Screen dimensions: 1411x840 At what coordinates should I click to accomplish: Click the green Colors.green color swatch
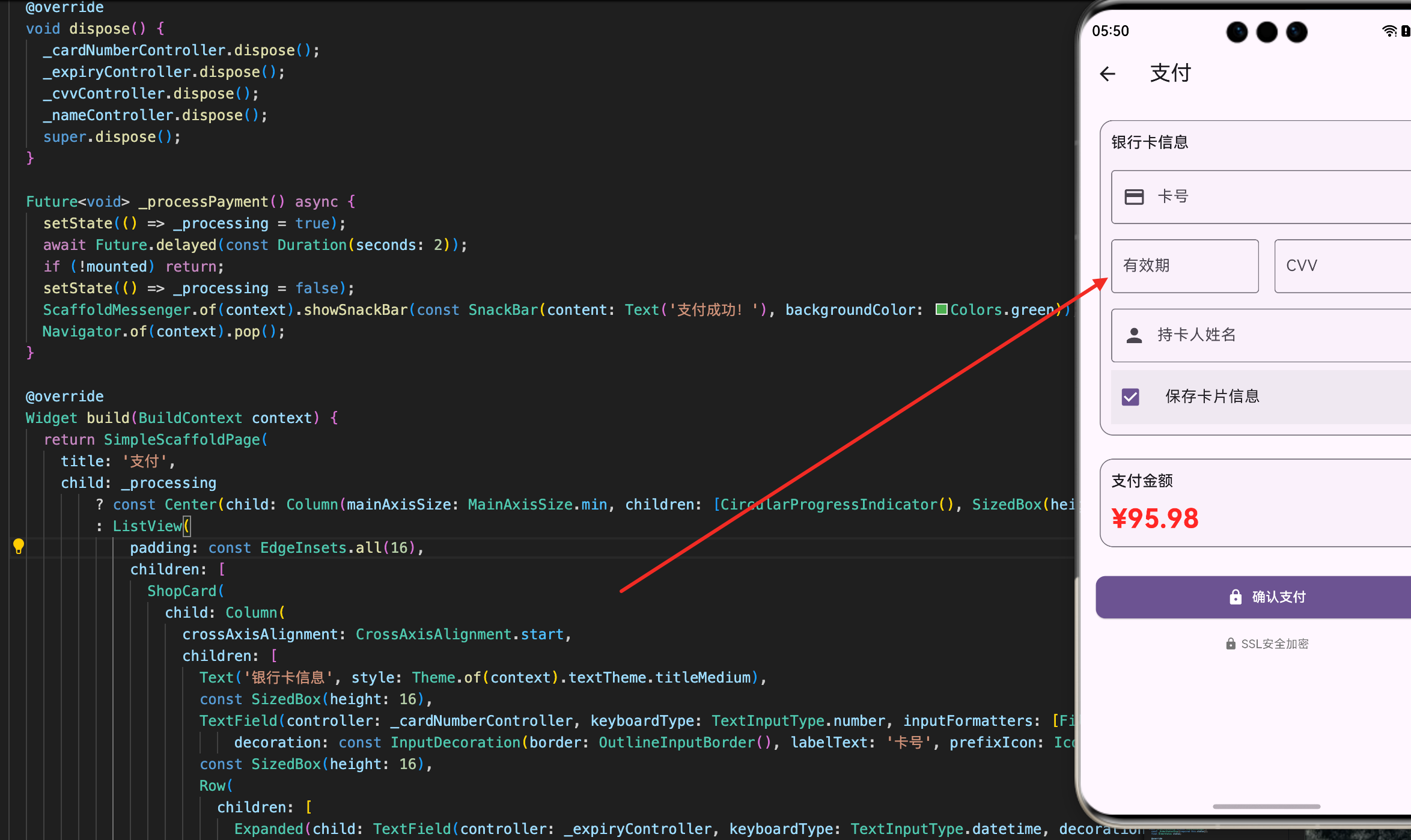942,309
